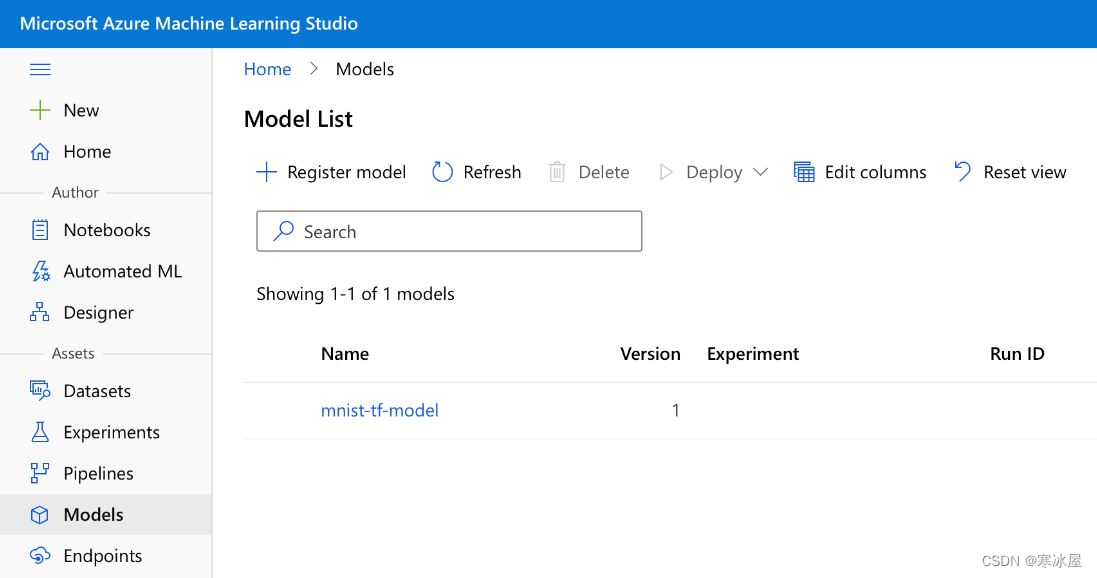This screenshot has height=578, width=1097.
Task: Click the Home house icon
Action: coord(40,152)
